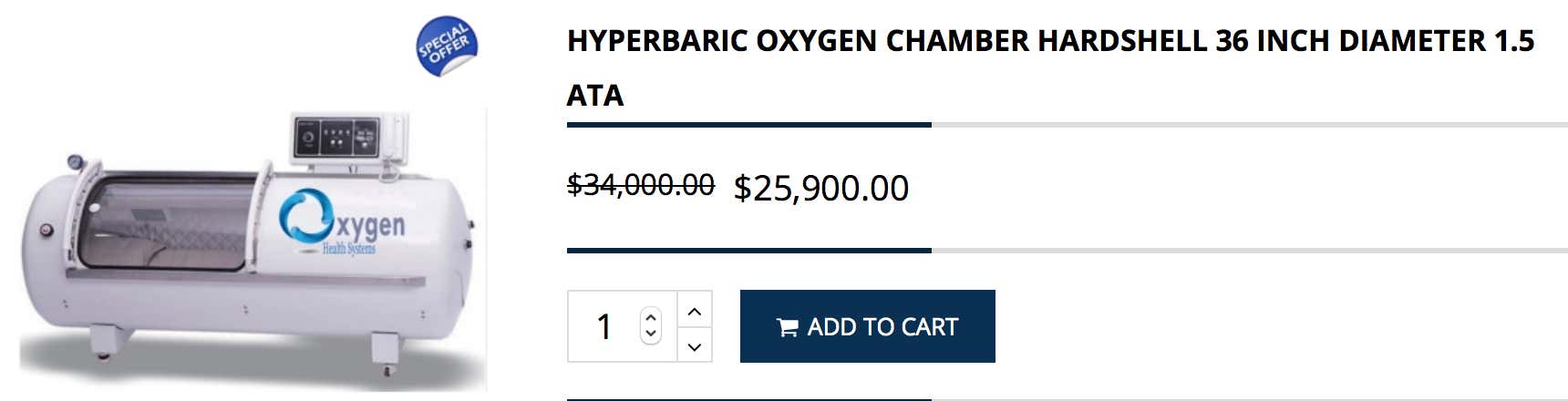Click the quantity input field showing 1
Image resolution: width=1568 pixels, height=401 pixels.
point(622,326)
